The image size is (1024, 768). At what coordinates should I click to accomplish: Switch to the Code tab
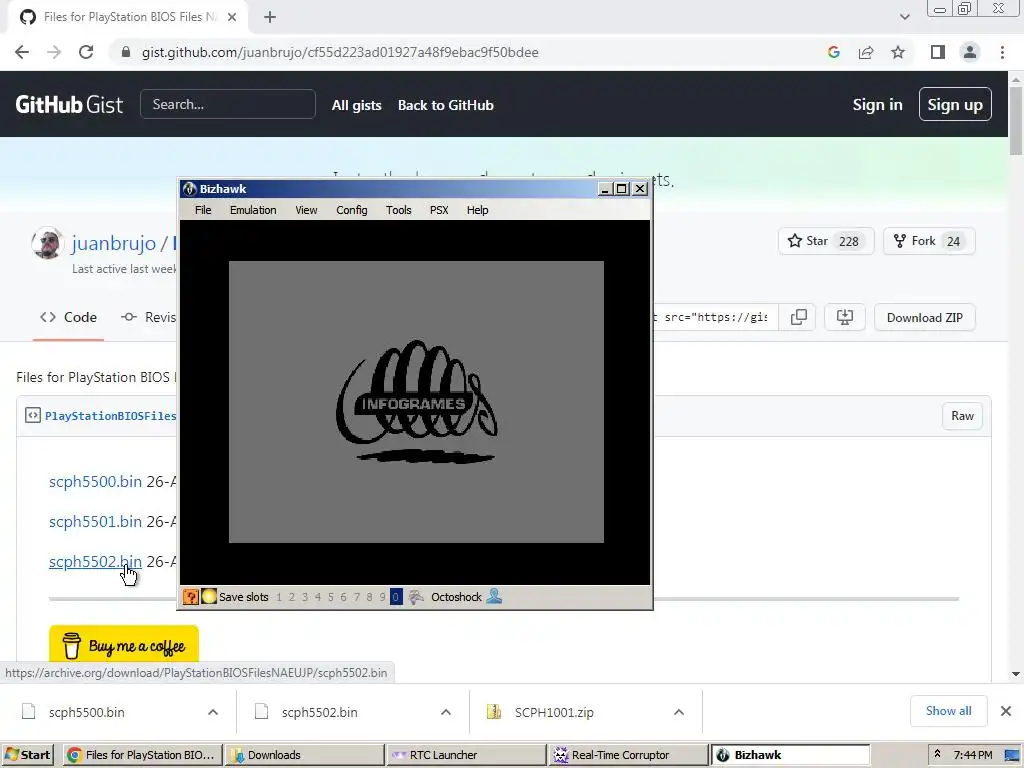tap(69, 317)
